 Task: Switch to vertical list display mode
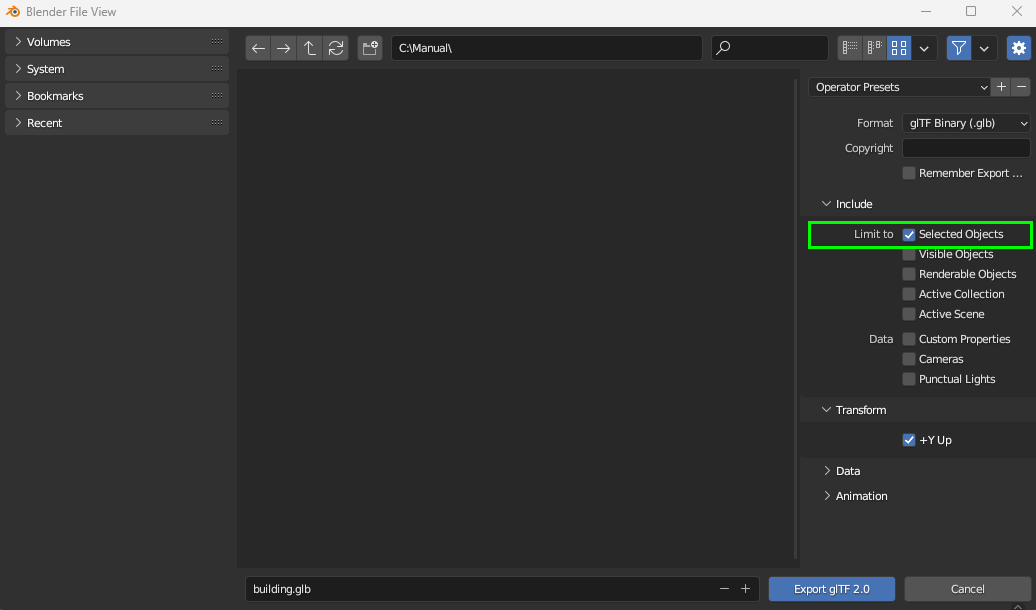click(848, 47)
